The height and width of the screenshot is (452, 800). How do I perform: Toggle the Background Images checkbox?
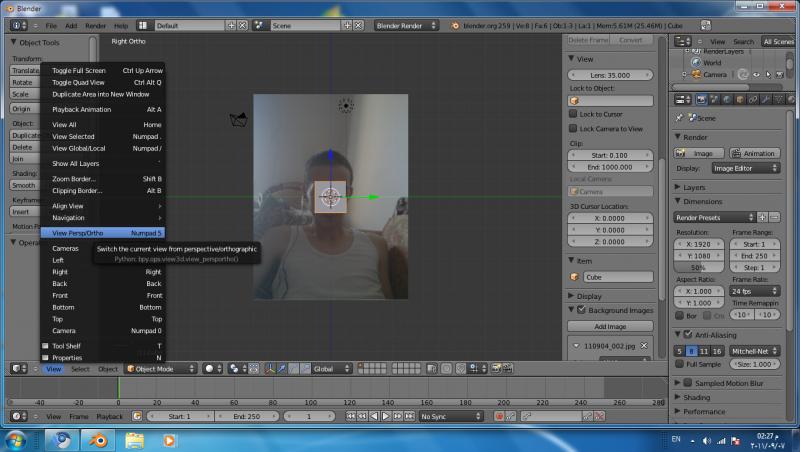pyautogui.click(x=581, y=310)
